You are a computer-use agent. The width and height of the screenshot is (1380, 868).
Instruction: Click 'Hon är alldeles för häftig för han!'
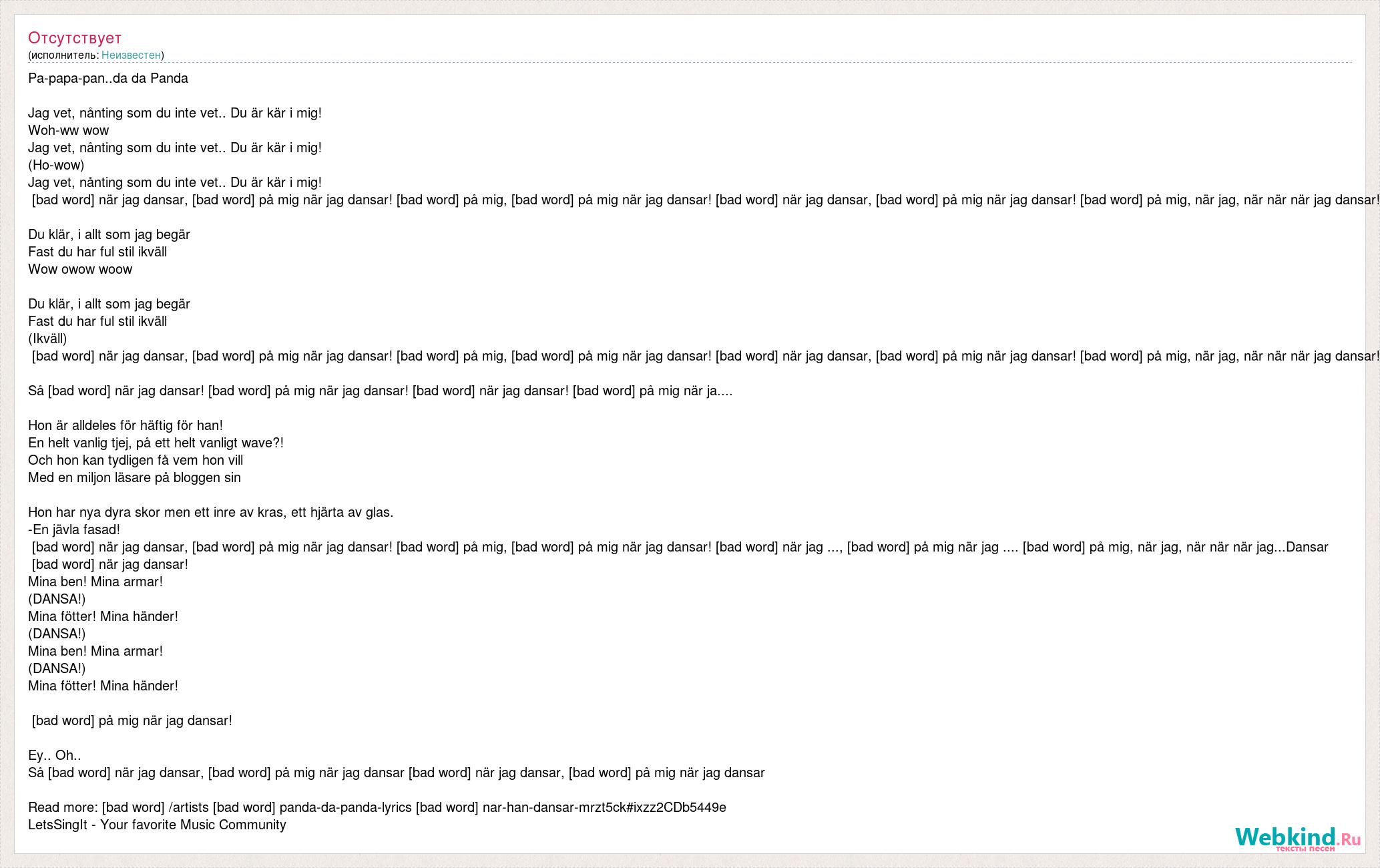(126, 425)
